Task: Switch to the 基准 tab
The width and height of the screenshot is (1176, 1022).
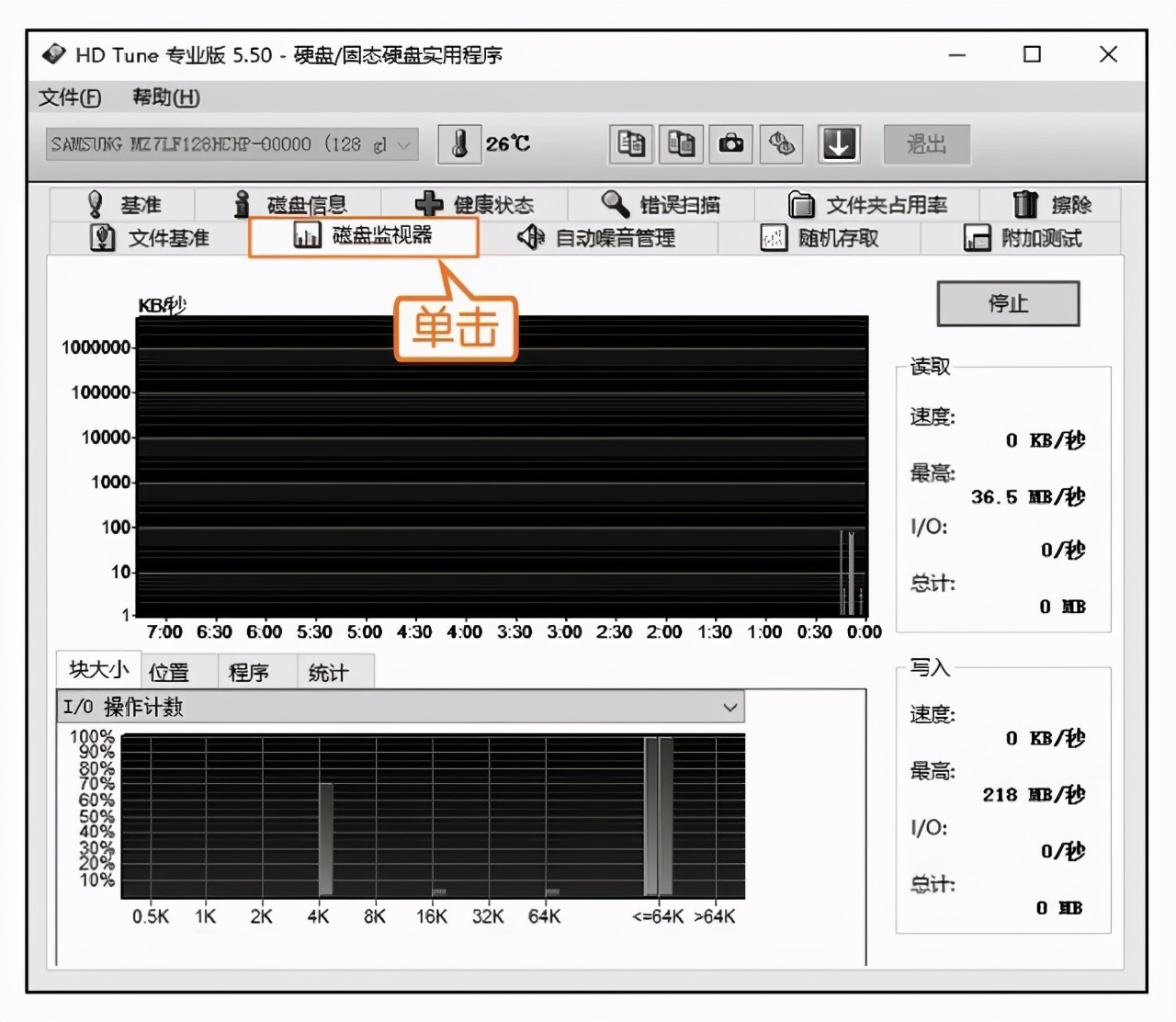Action: click(x=123, y=204)
